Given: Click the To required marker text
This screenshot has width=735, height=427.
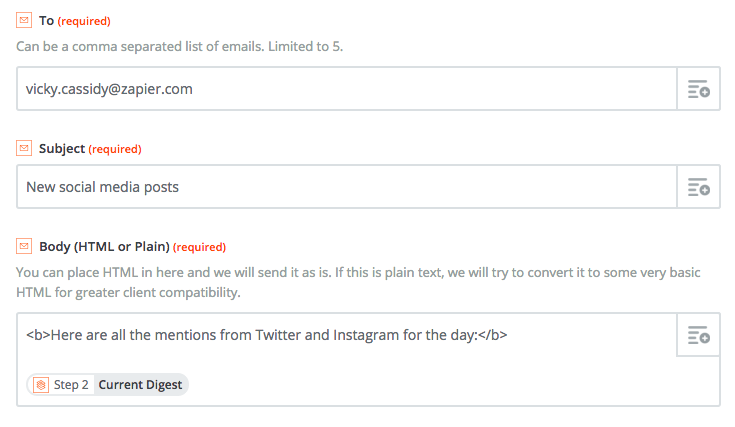Looking at the screenshot, I should [84, 21].
